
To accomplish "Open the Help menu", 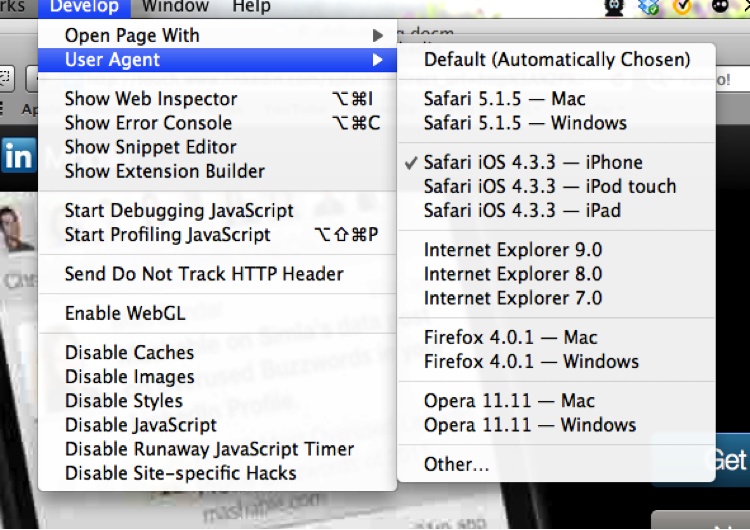I will click(251, 7).
